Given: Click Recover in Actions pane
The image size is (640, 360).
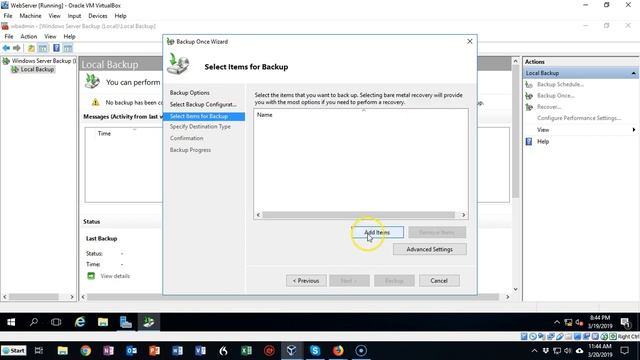Looking at the screenshot, I should click(x=549, y=107).
